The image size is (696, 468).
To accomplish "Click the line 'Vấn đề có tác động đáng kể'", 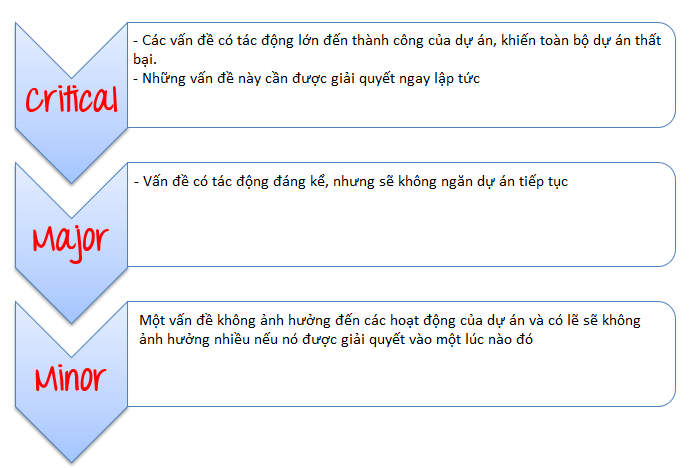I will (x=351, y=182).
